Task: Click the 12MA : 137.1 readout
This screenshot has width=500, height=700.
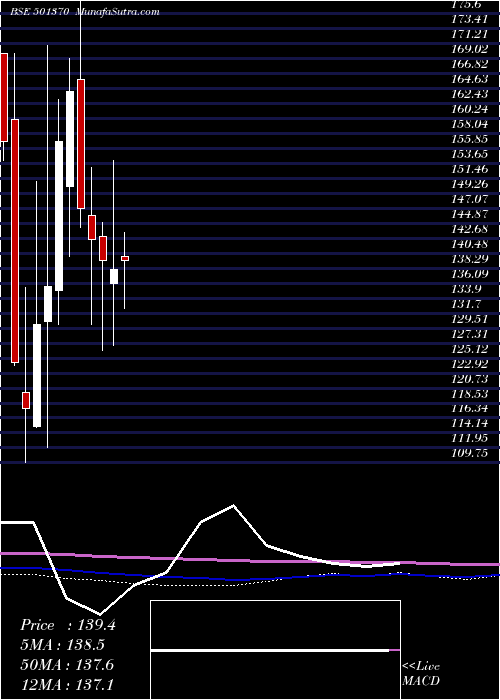Action: (x=67, y=685)
